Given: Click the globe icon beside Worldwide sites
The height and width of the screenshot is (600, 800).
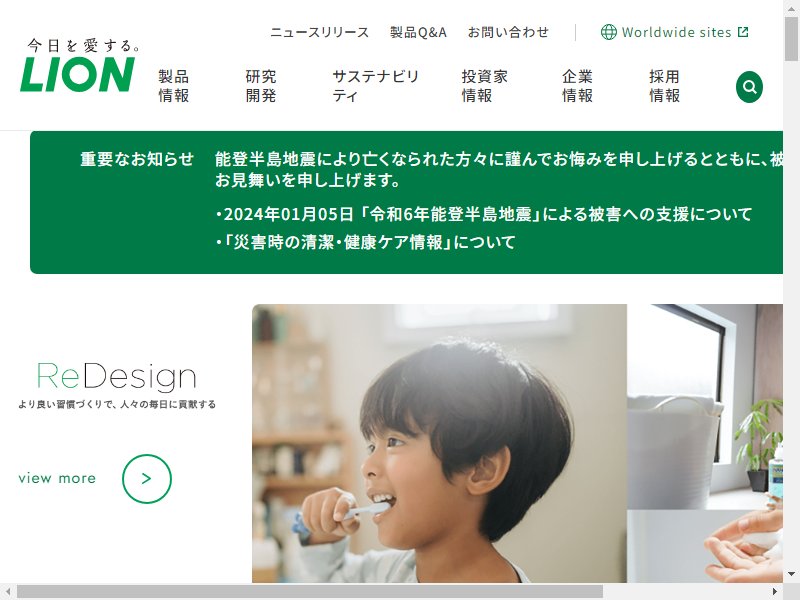Looking at the screenshot, I should [608, 32].
